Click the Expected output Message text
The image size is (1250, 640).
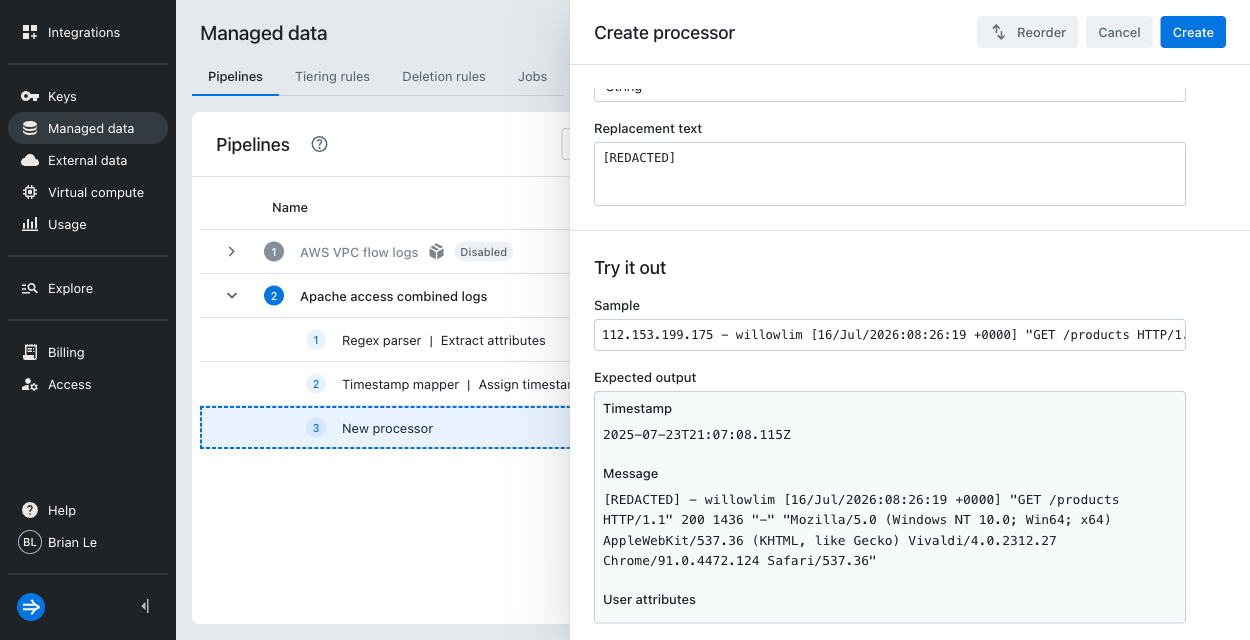pos(860,530)
